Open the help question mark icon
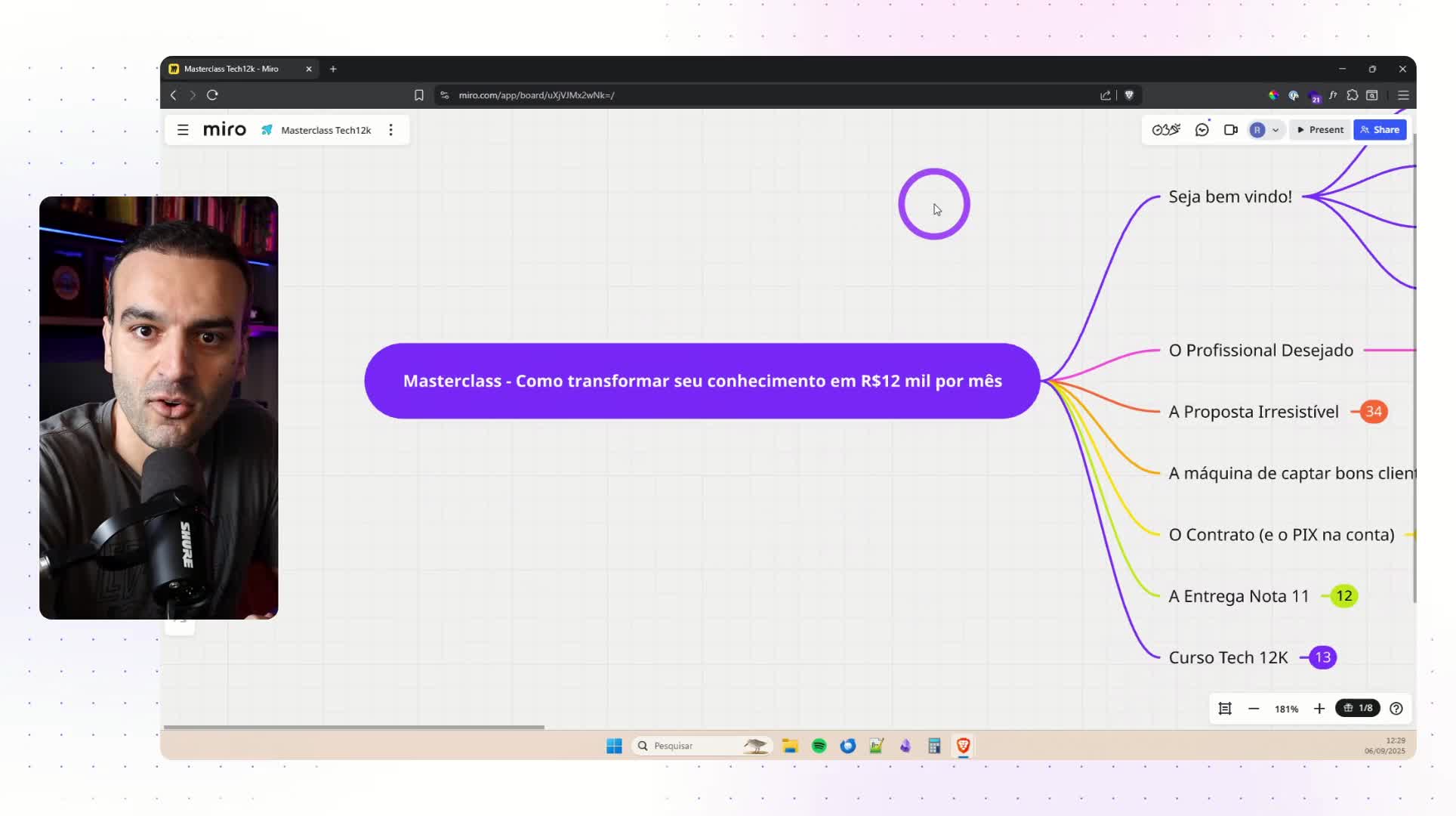This screenshot has height=816, width=1456. pyautogui.click(x=1396, y=709)
